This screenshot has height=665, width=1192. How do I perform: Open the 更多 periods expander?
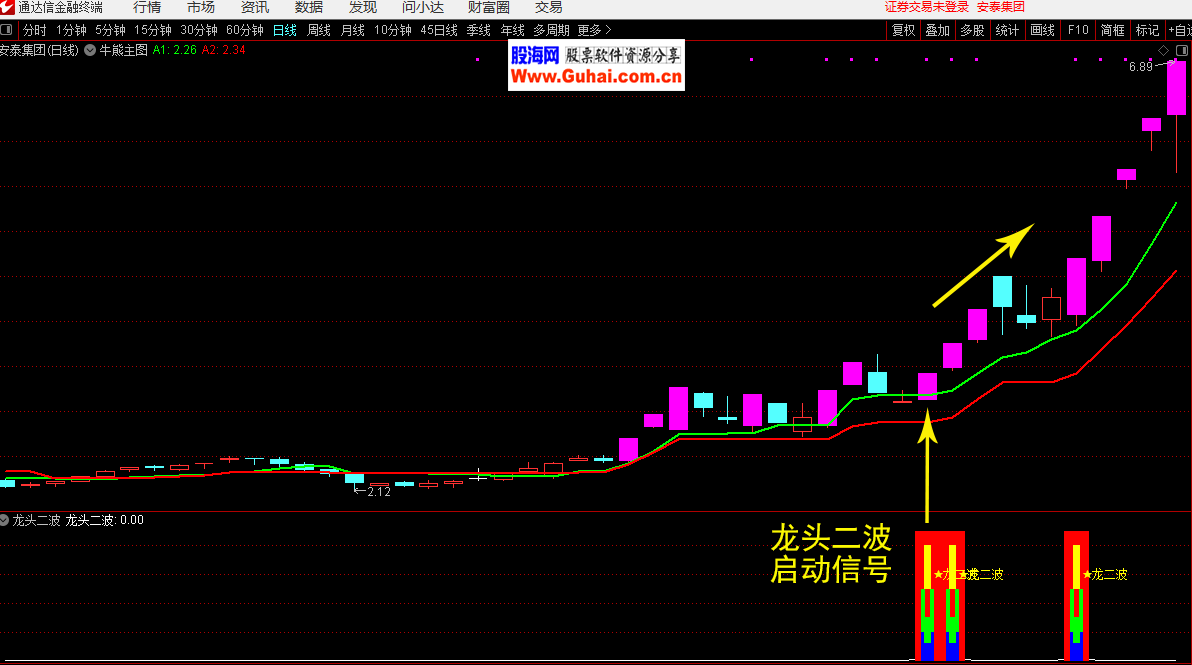(594, 30)
